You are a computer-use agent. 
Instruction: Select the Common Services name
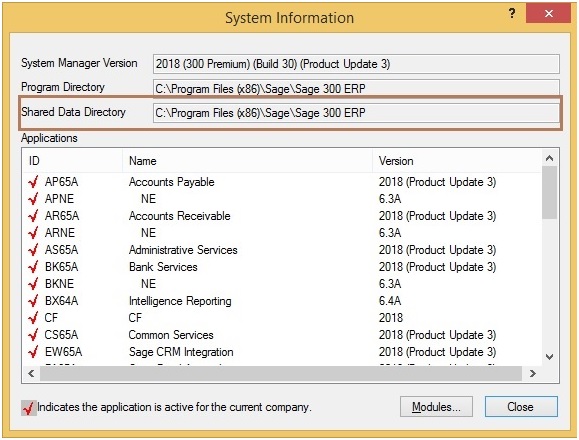coord(171,334)
